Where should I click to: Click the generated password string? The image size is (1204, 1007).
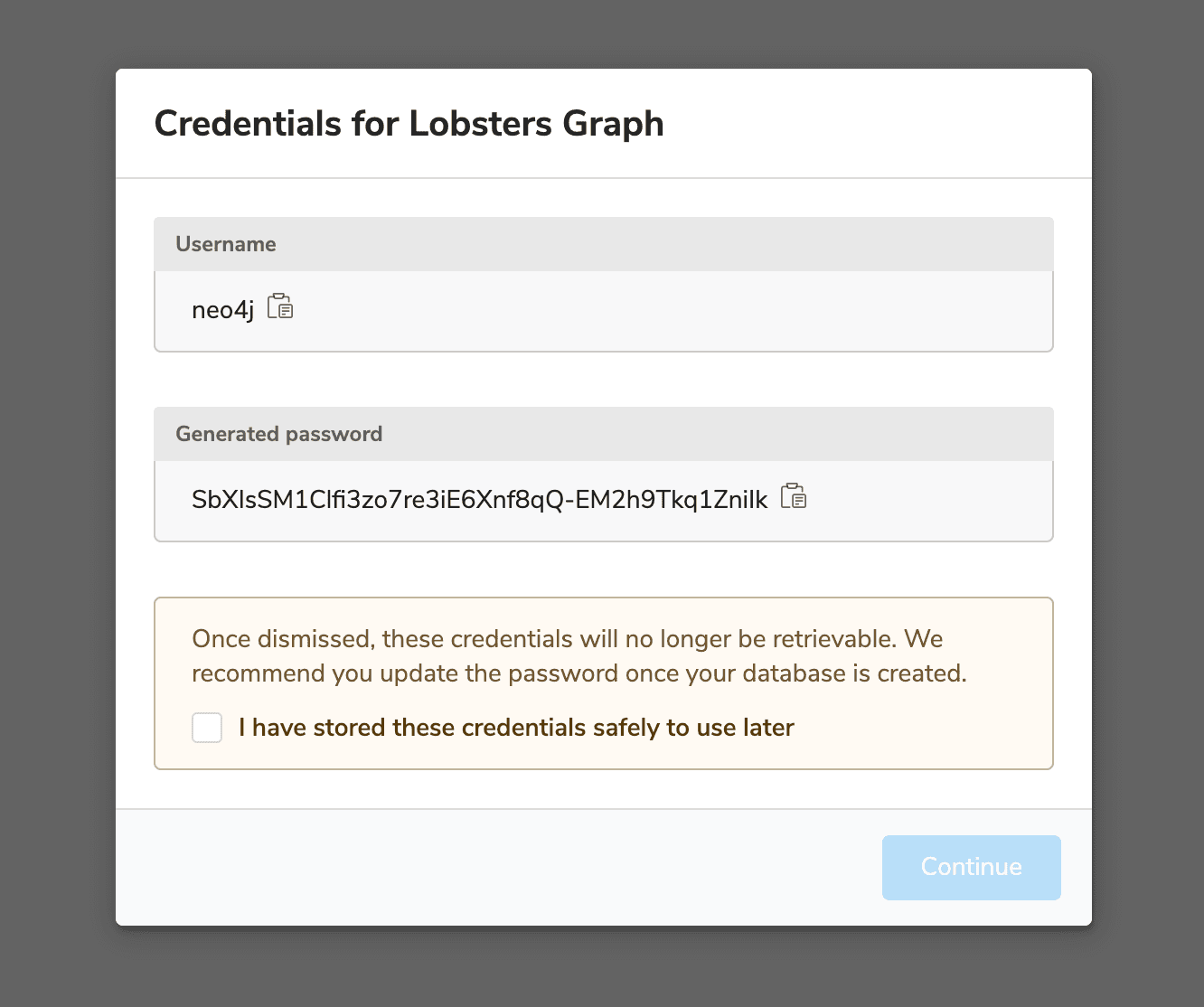click(479, 500)
